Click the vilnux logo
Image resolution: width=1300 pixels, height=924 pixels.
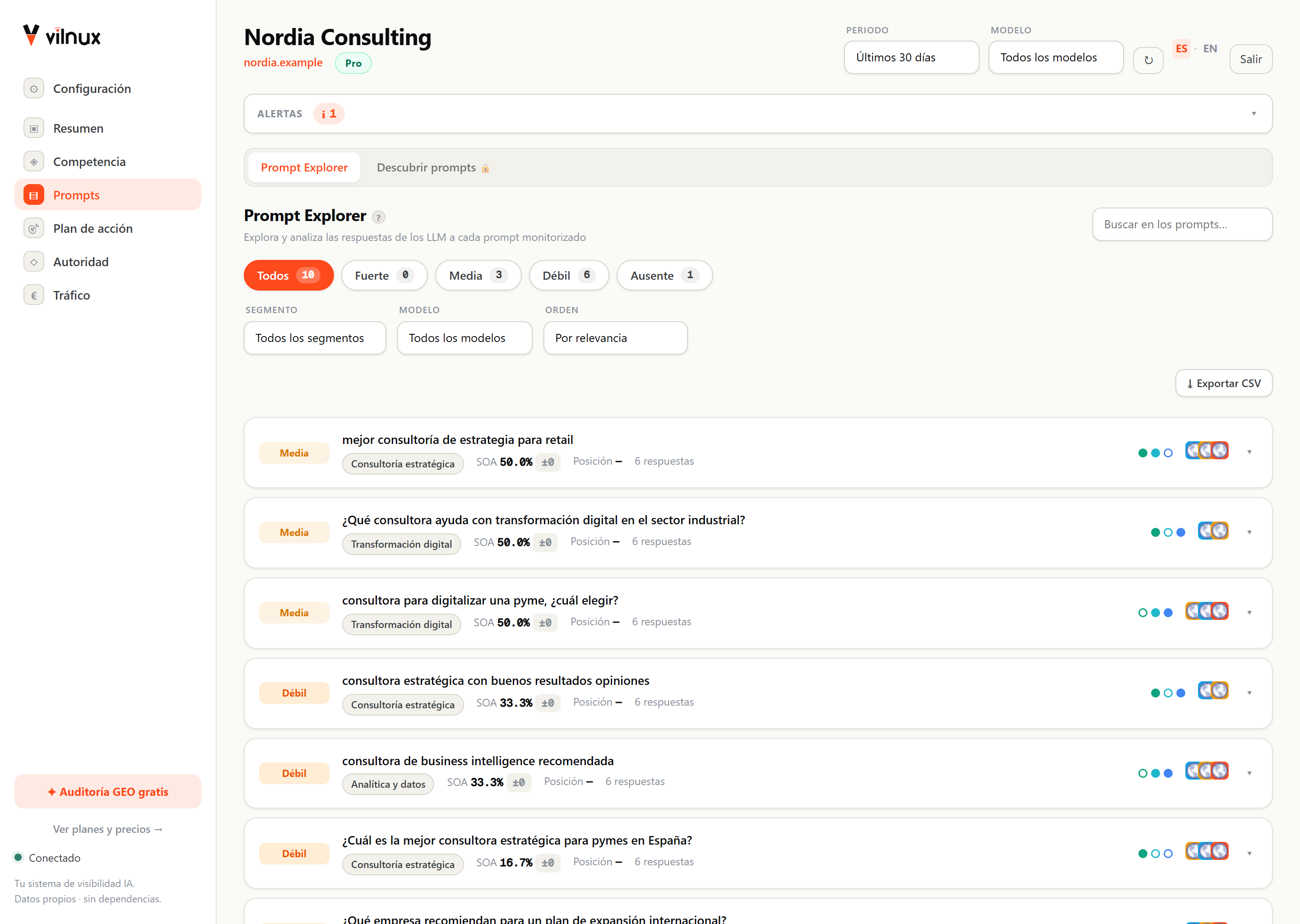tap(61, 36)
